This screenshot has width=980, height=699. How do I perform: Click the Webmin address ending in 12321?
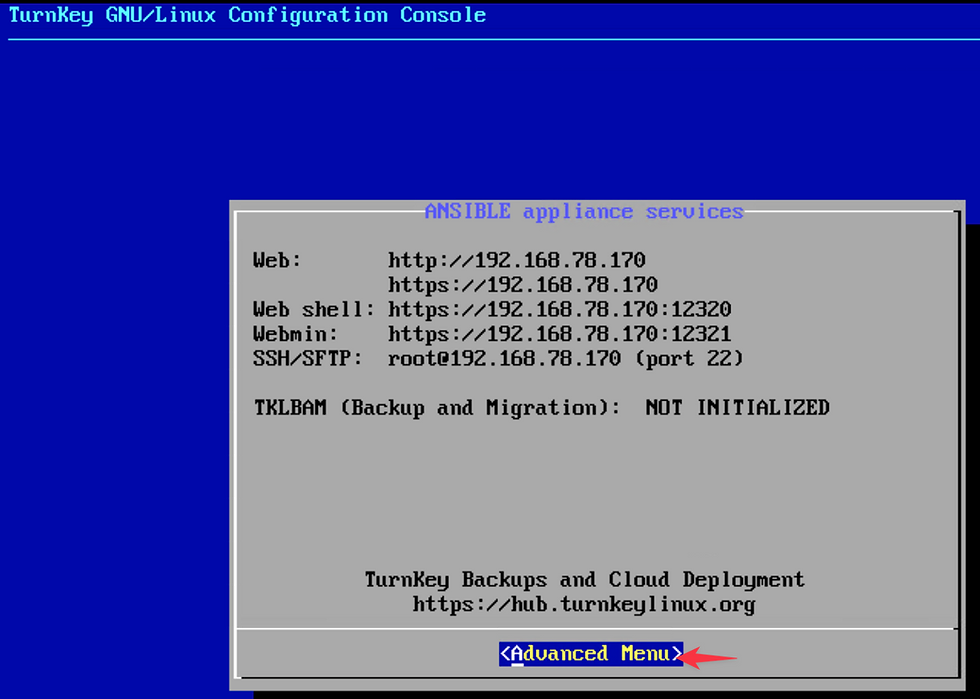[559, 334]
